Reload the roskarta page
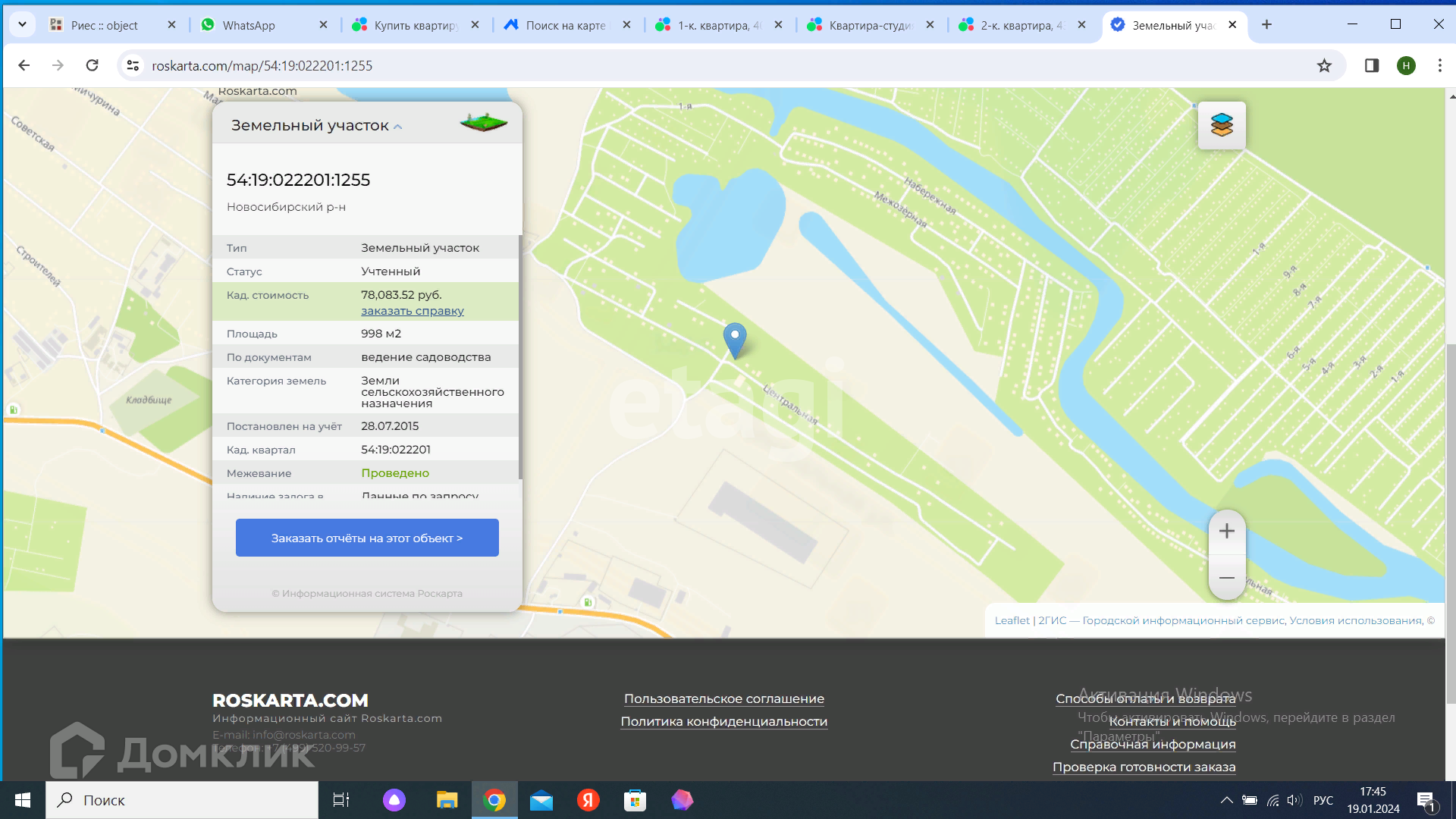This screenshot has width=1456, height=819. 93,66
